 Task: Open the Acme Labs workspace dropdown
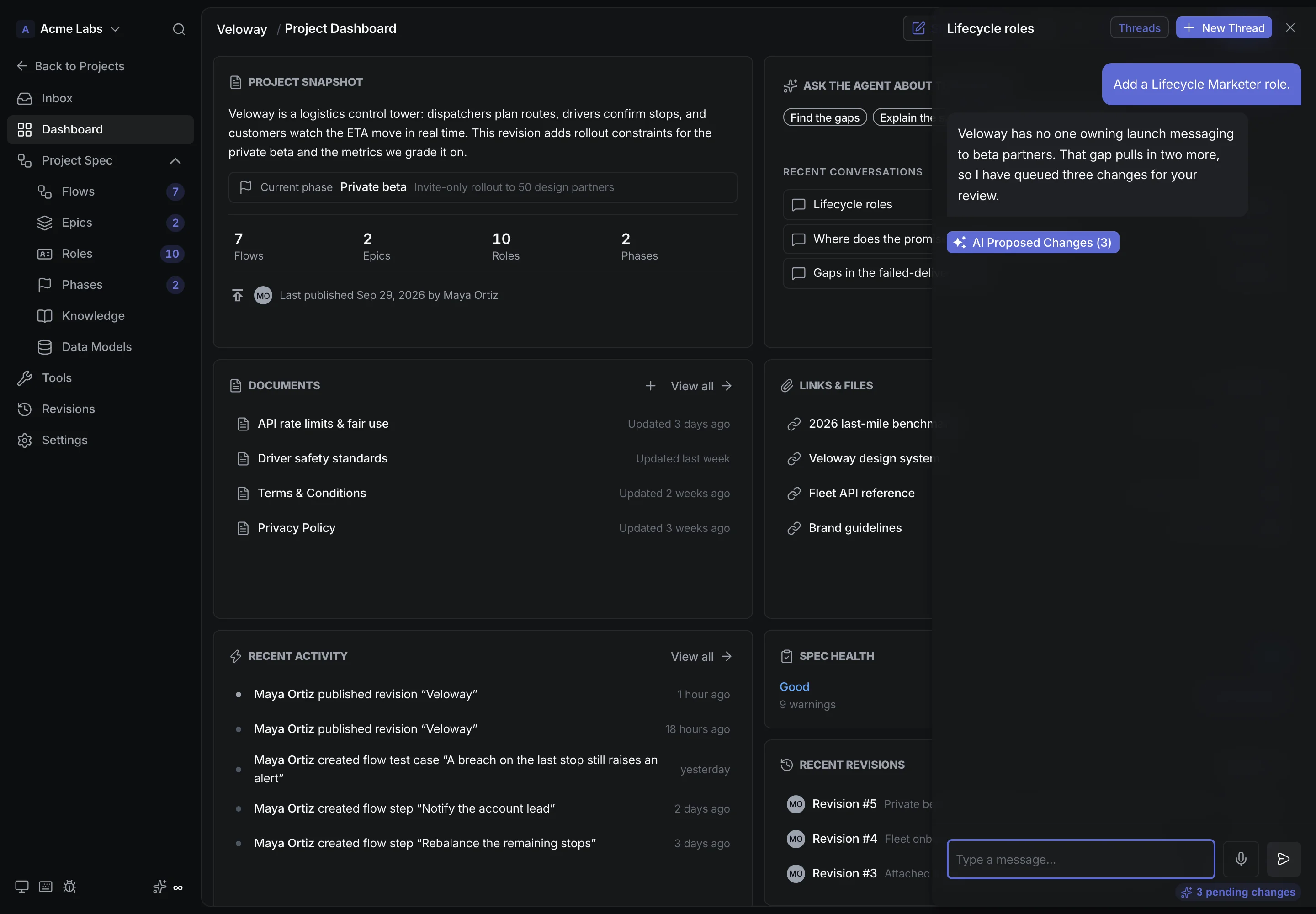click(69, 29)
